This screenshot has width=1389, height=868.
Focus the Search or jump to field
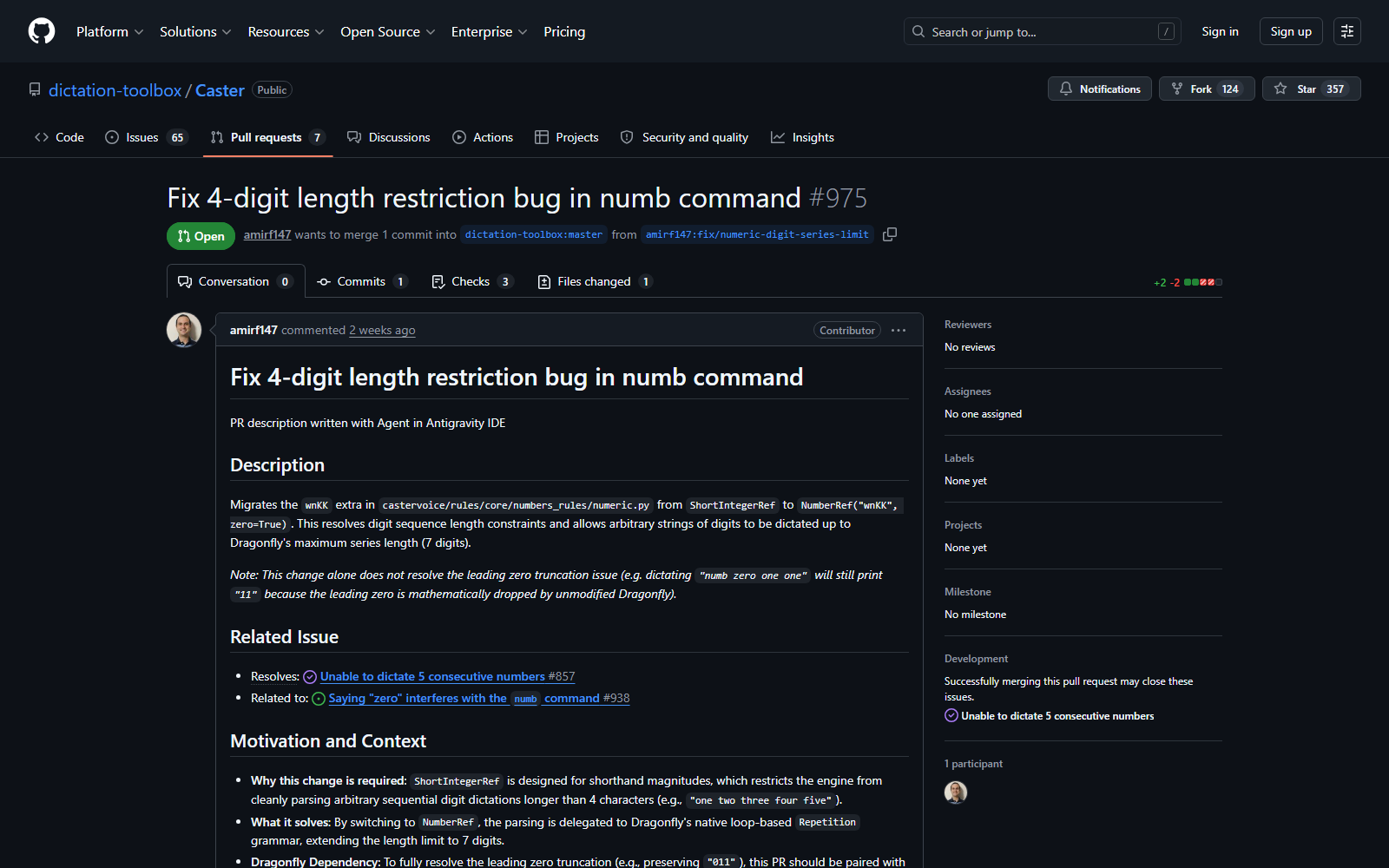[x=1042, y=31]
